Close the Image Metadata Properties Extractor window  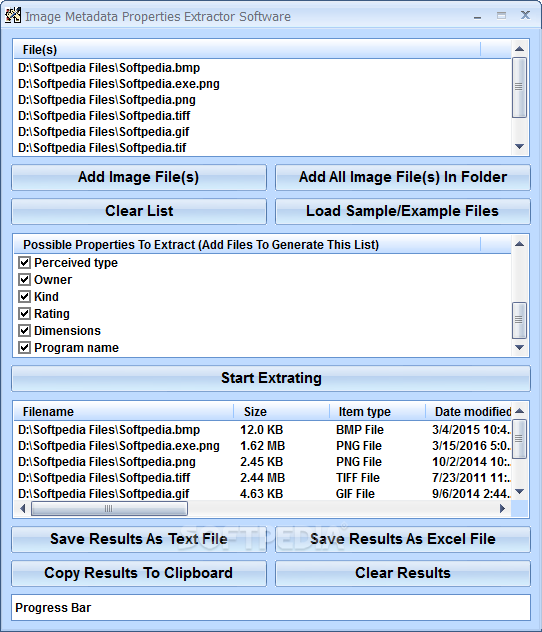[x=525, y=15]
